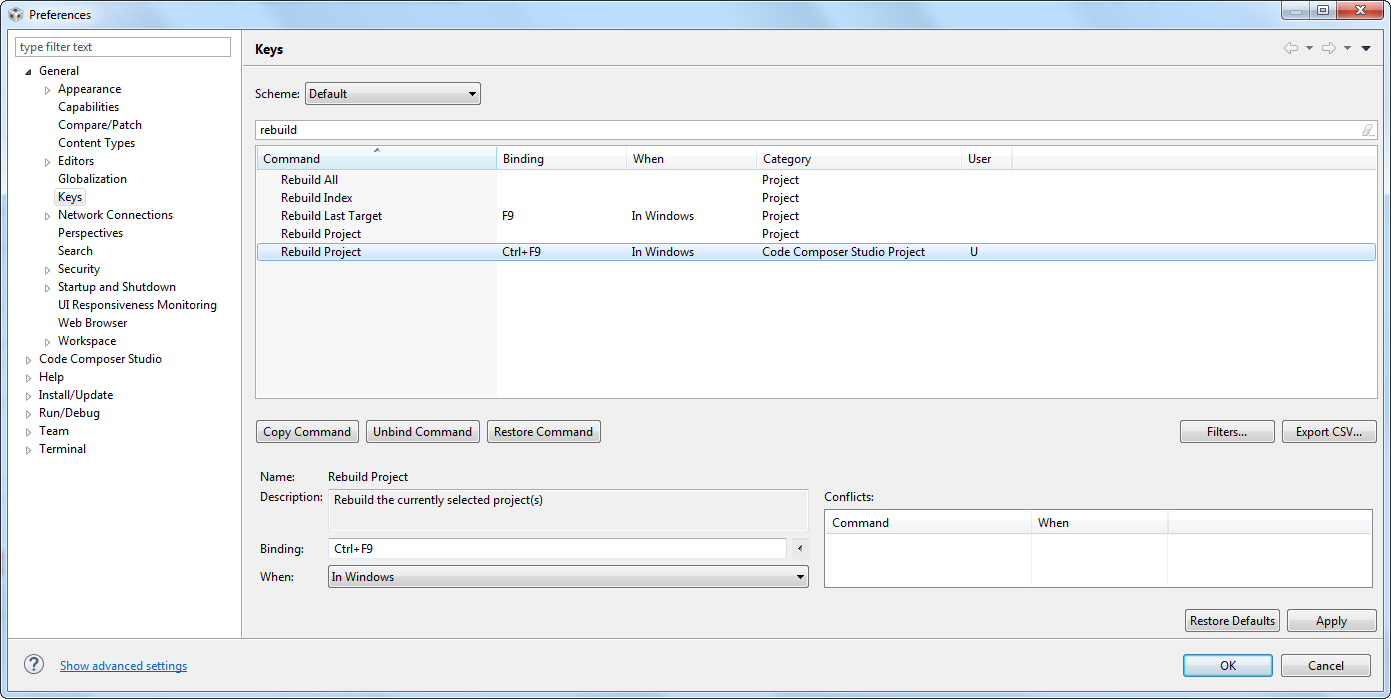Apply the key binding changes
This screenshot has width=1391, height=699.
[1331, 621]
